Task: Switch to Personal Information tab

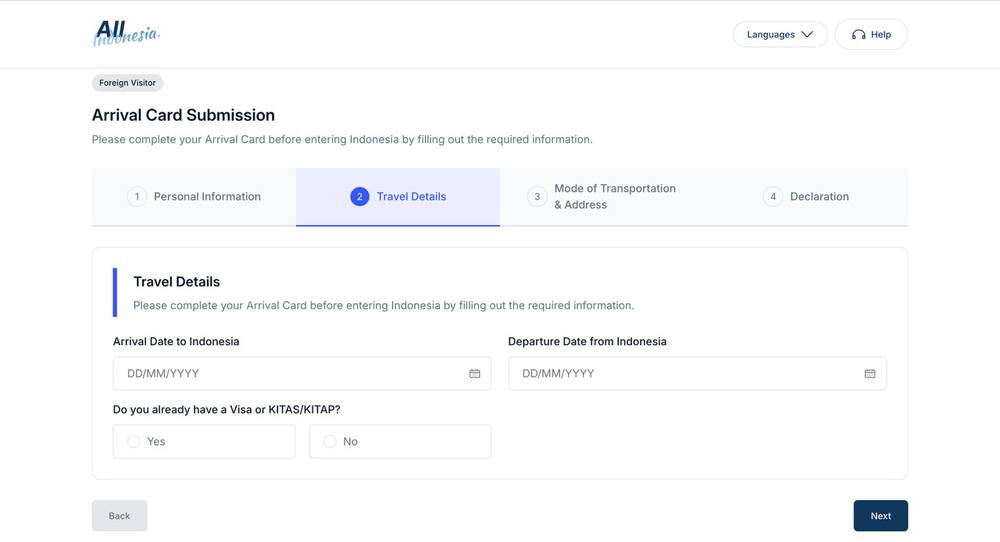Action: 207,197
